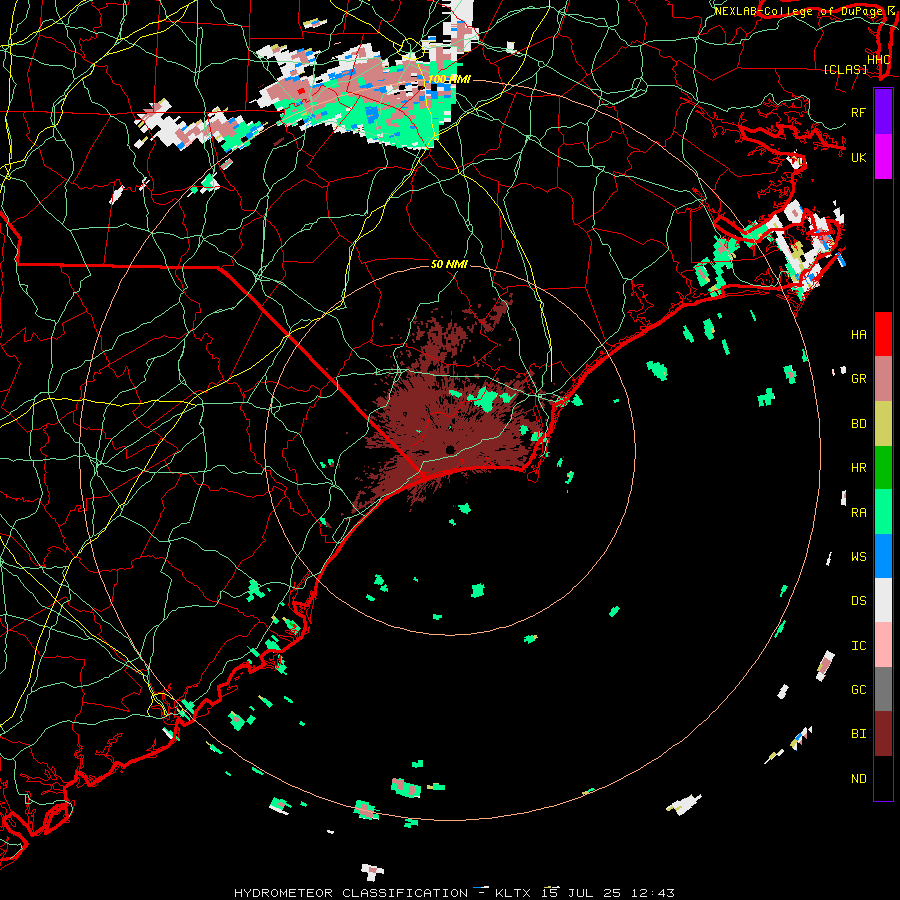Click the 'BD' legend label
This screenshot has width=900, height=900.
(x=858, y=424)
